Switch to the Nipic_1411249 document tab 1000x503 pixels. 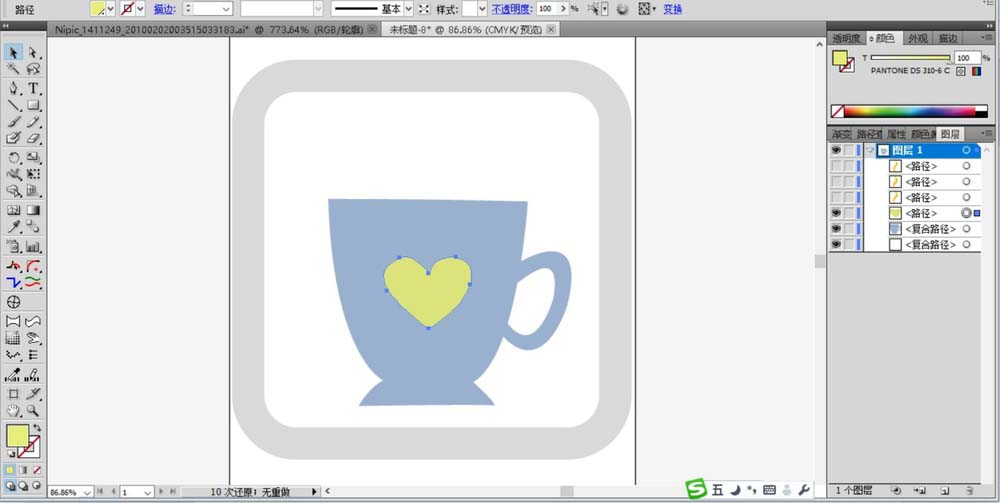[214, 29]
